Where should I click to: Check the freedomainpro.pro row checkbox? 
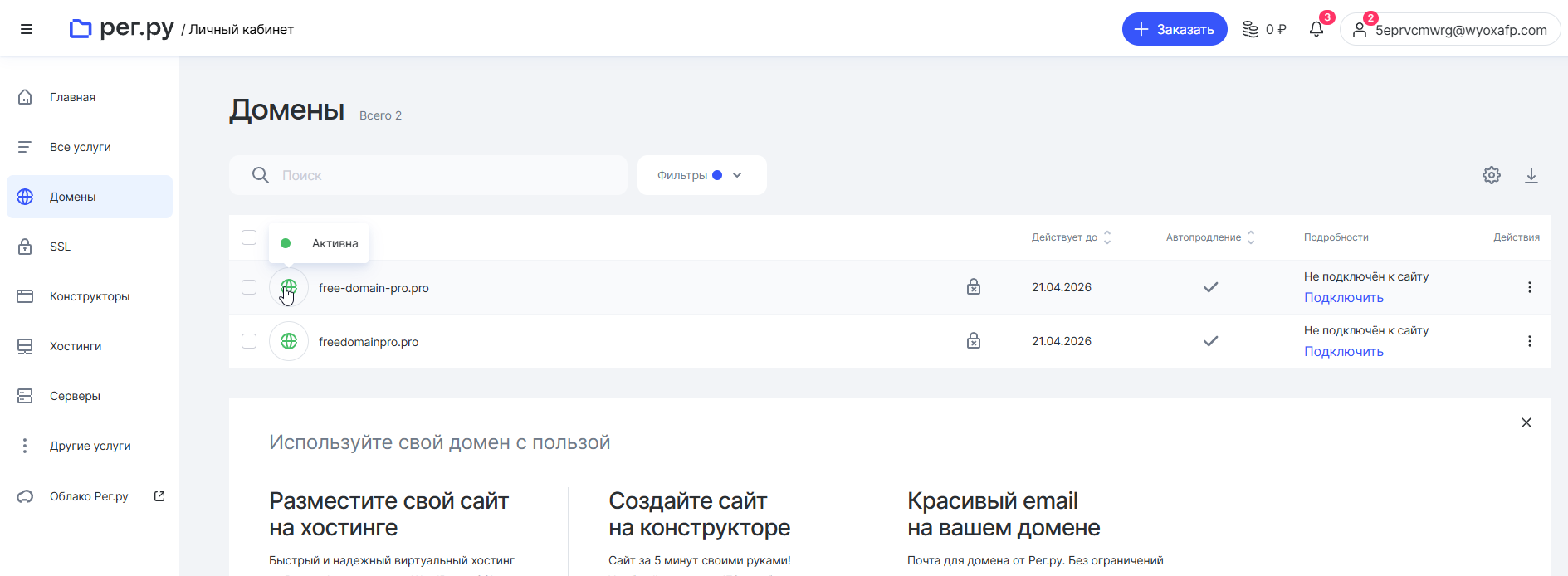coord(249,341)
